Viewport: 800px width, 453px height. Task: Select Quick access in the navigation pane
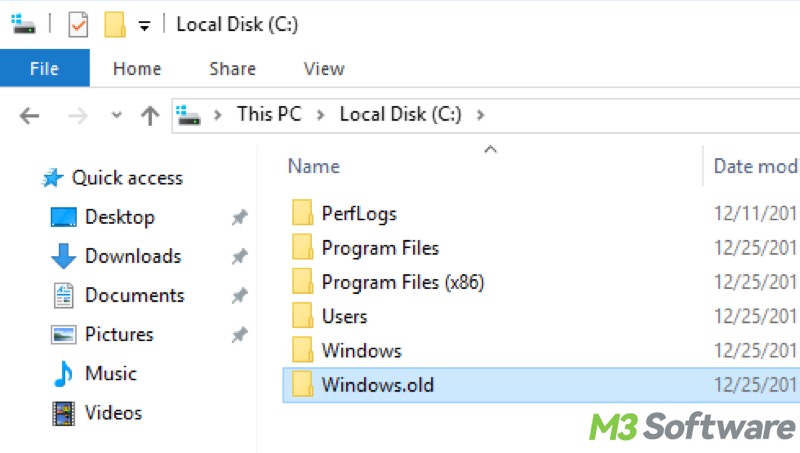[x=126, y=178]
